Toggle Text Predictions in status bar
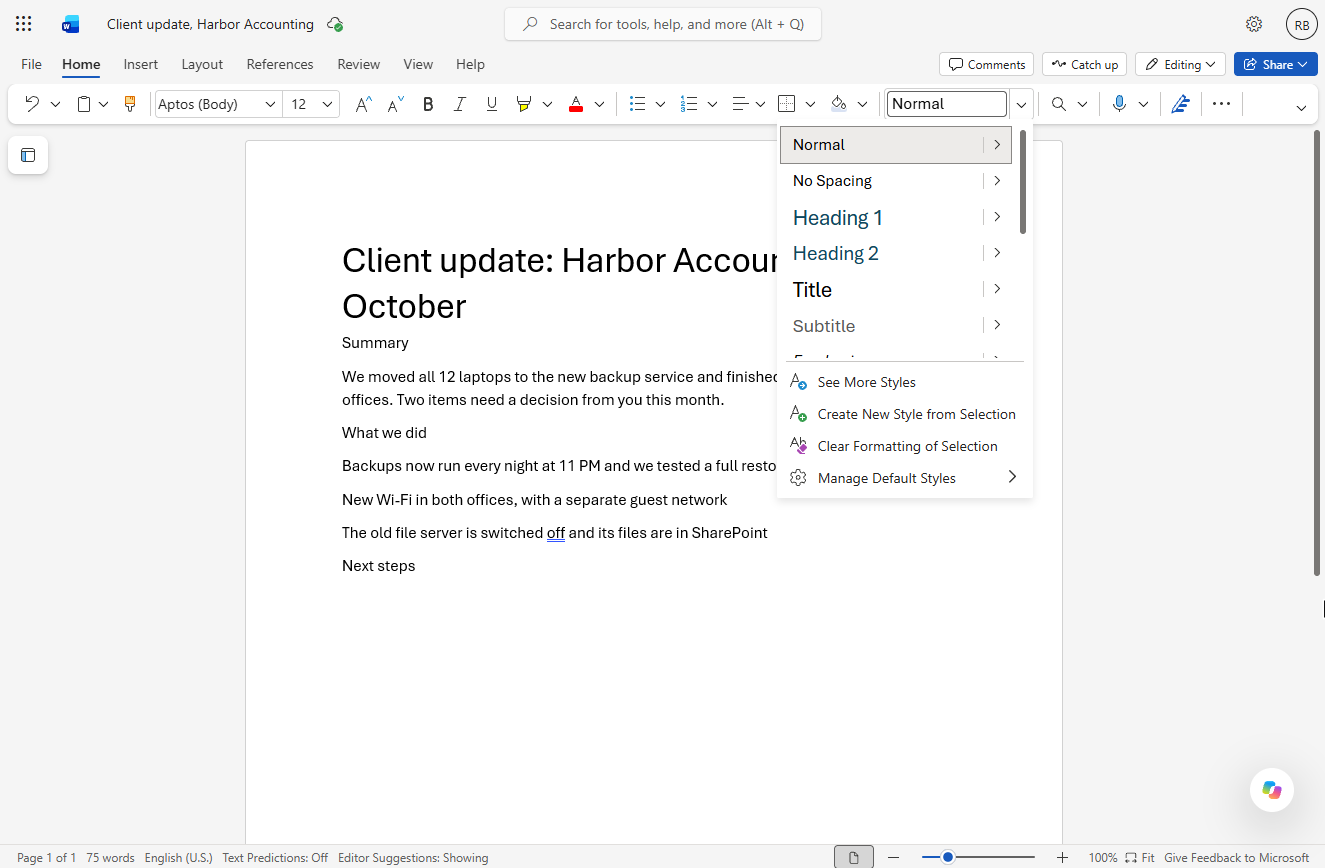This screenshot has height=868, width=1325. 275,858
